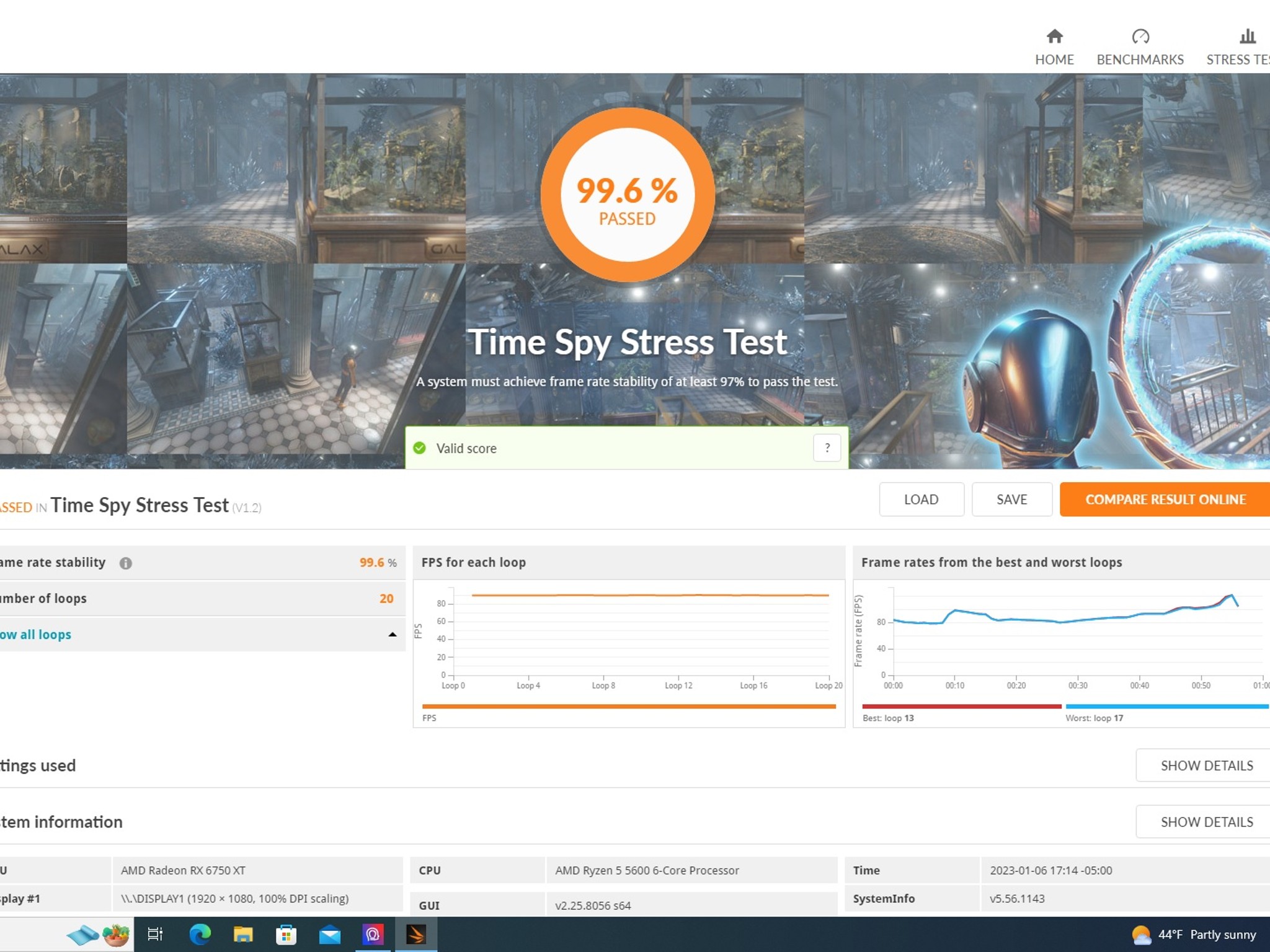This screenshot has height=952, width=1270.
Task: Show details for settings used
Action: click(1206, 765)
